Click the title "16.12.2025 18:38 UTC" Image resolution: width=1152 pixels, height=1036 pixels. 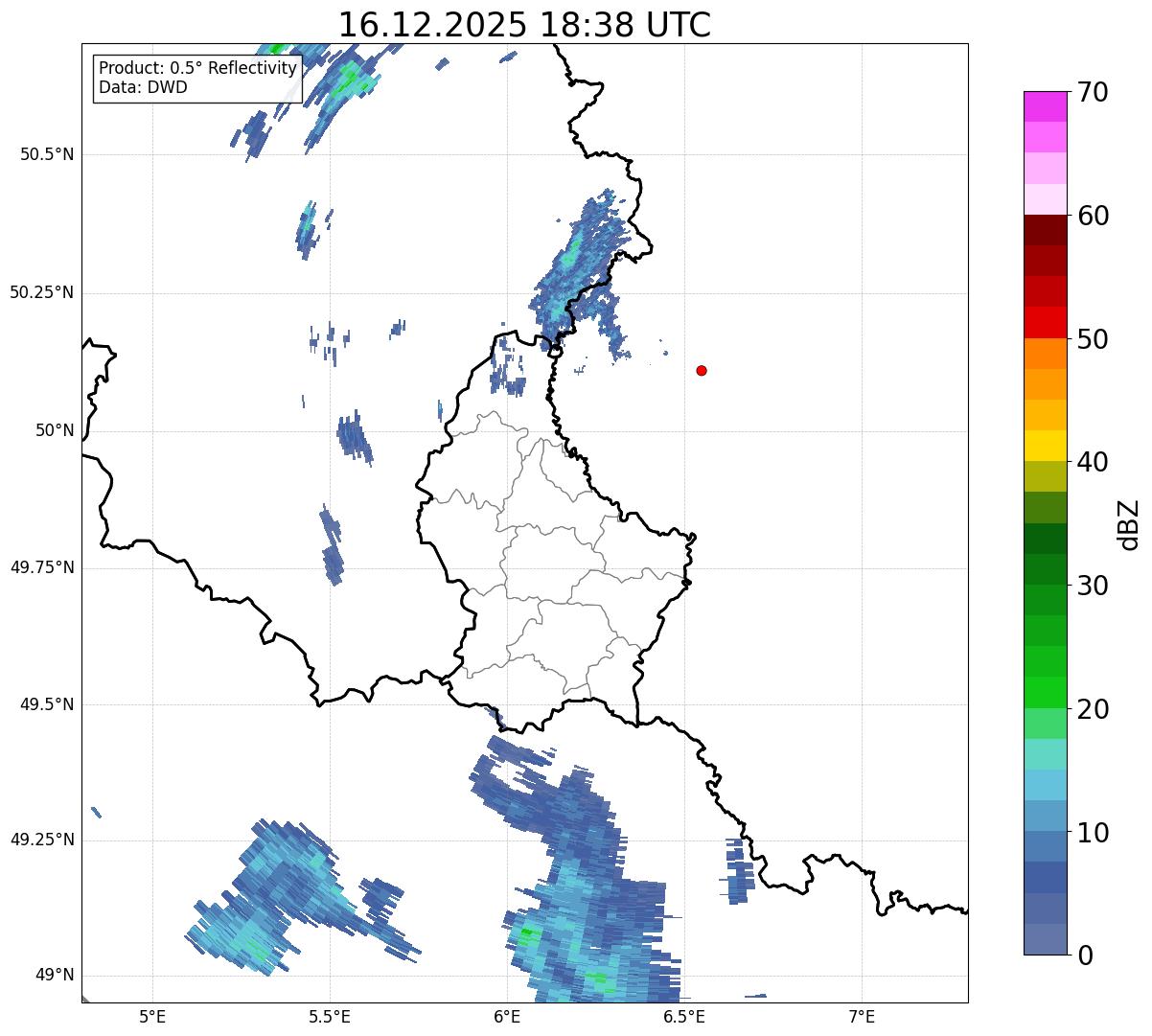tap(524, 25)
